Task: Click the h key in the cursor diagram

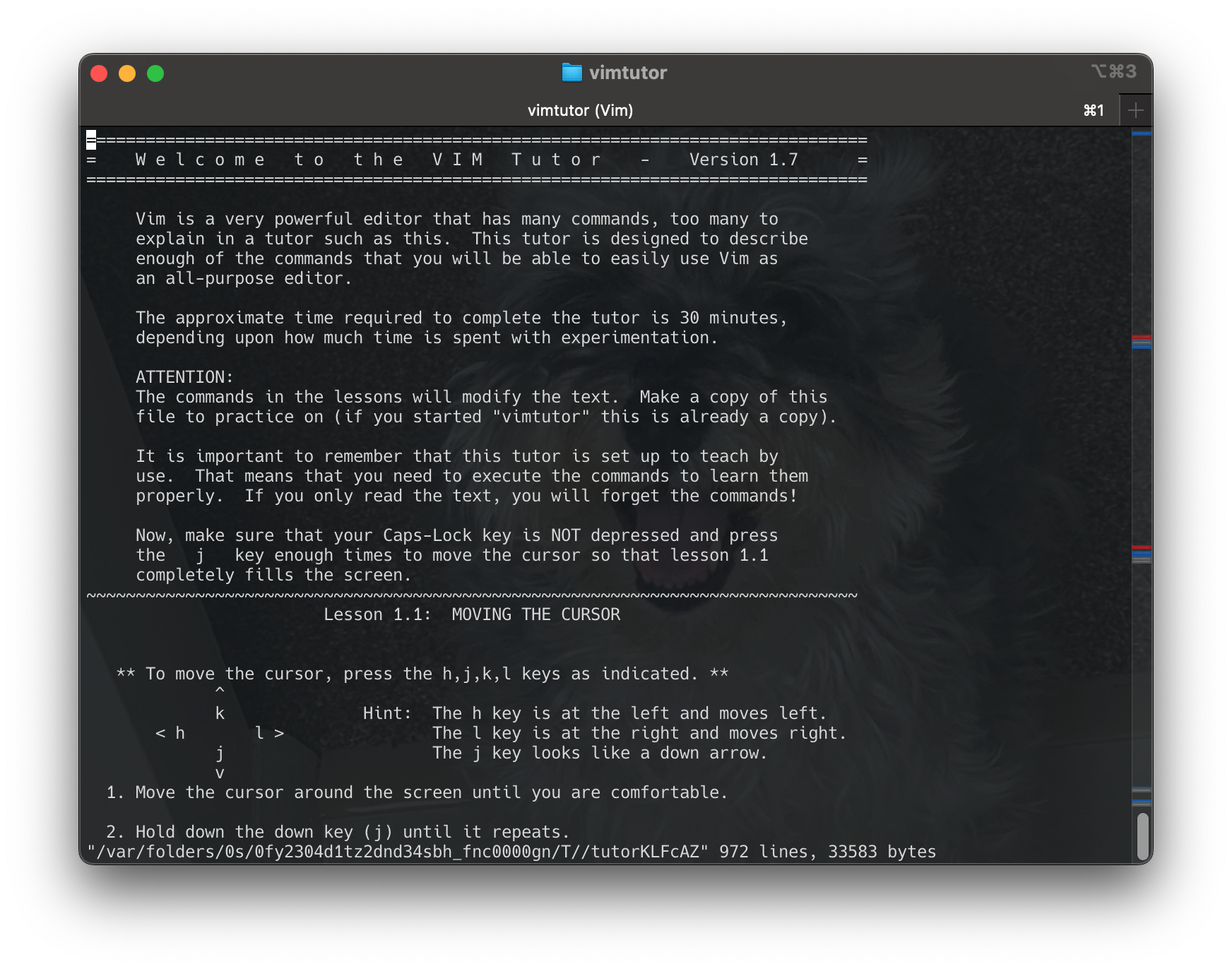Action: click(x=180, y=733)
